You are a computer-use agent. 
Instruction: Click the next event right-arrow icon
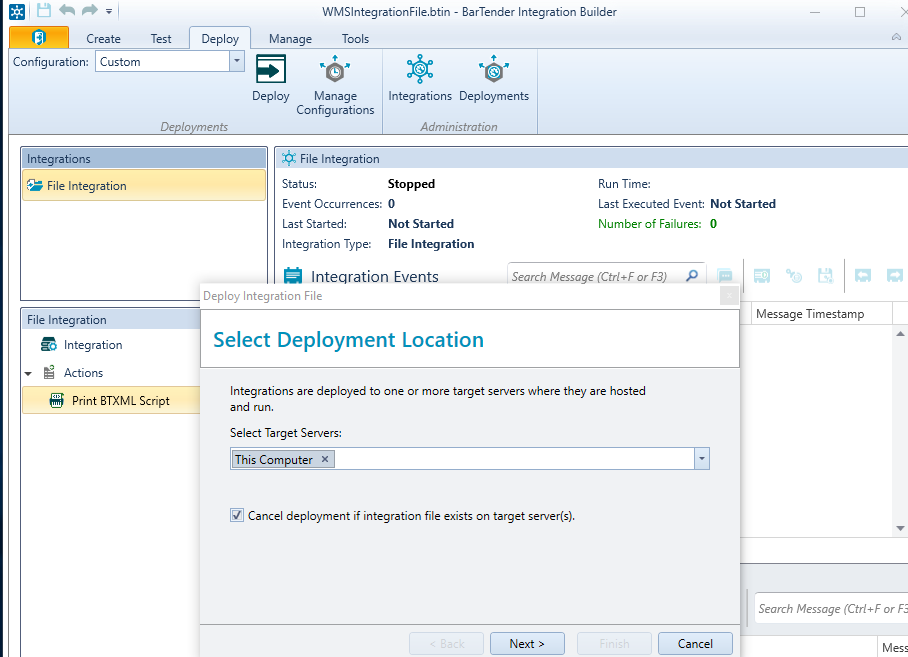tap(895, 276)
